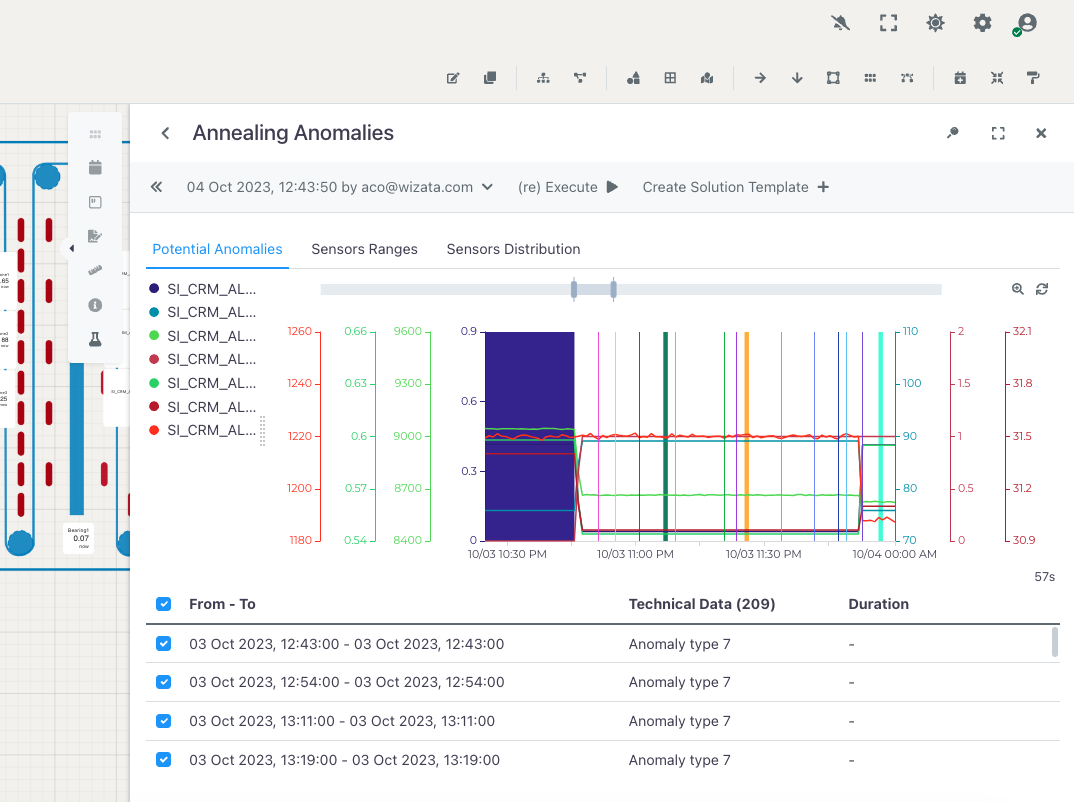
Task: Toggle the light theme sun icon
Action: point(935,23)
